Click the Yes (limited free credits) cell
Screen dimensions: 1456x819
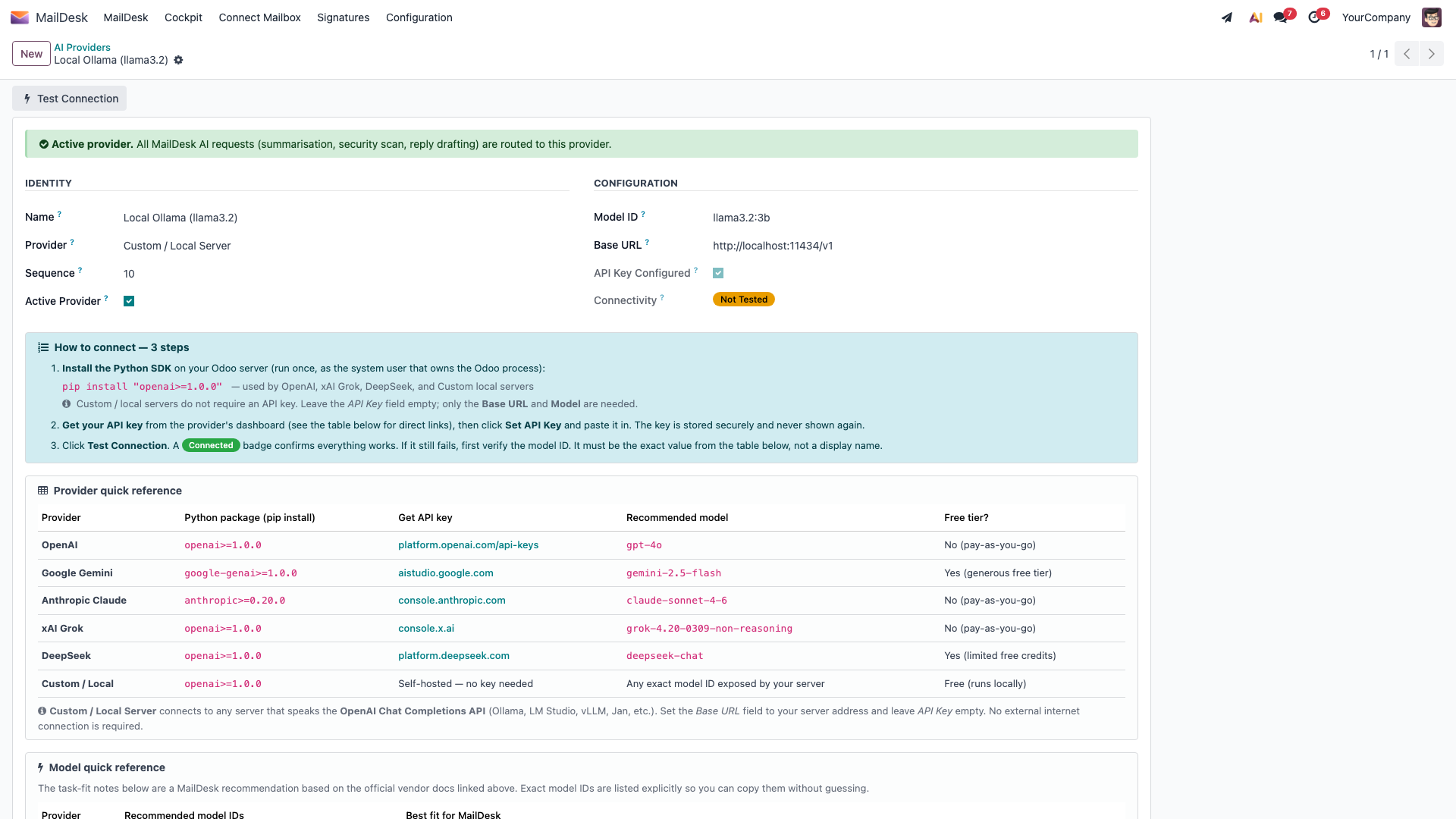[x=999, y=656]
